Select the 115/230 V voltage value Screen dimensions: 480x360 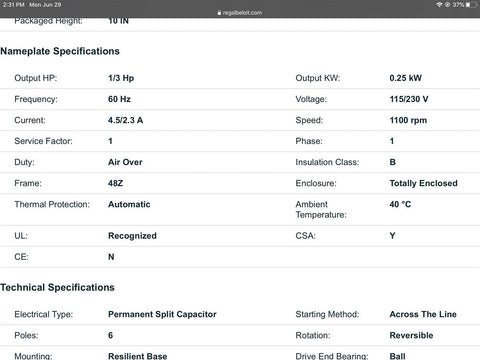pos(409,99)
